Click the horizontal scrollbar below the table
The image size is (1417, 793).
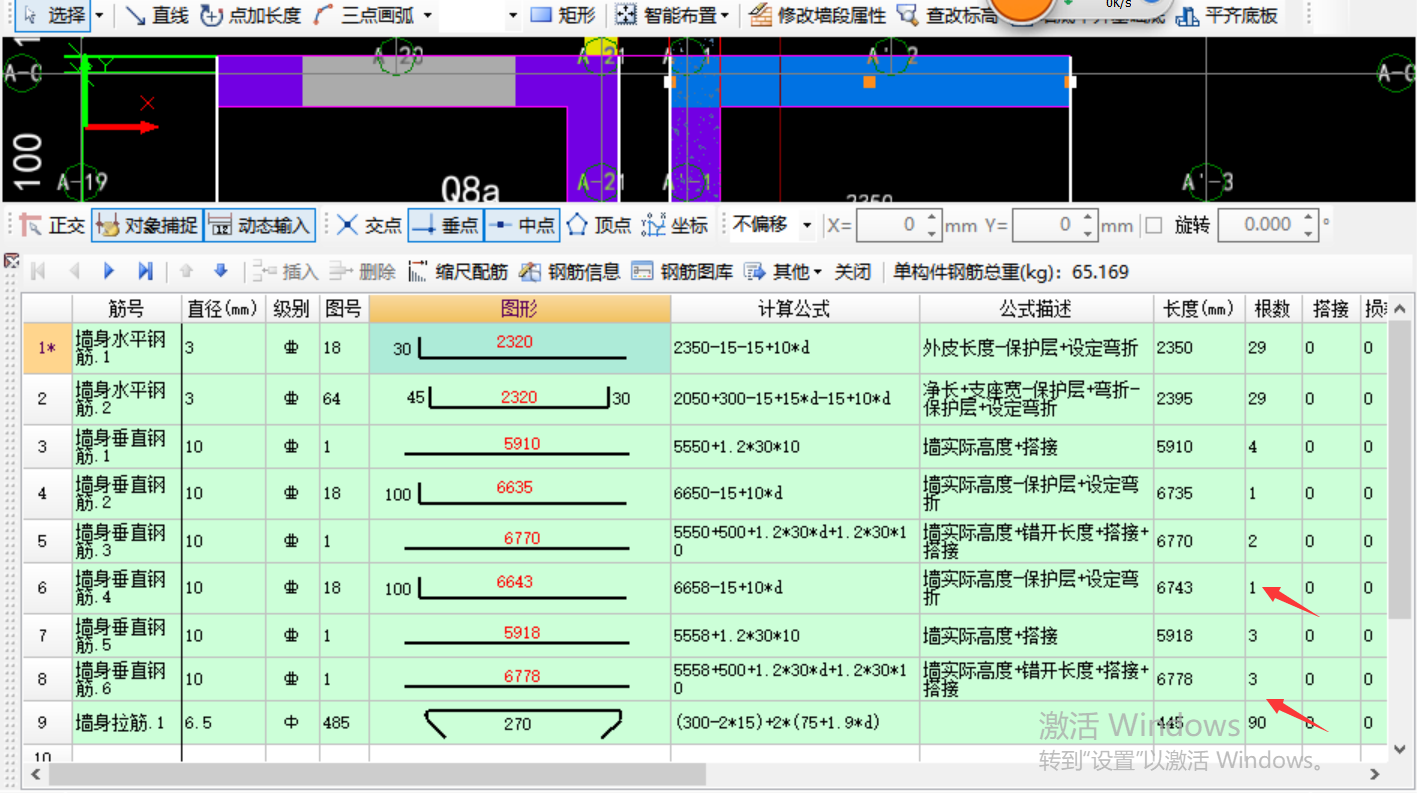[x=377, y=774]
